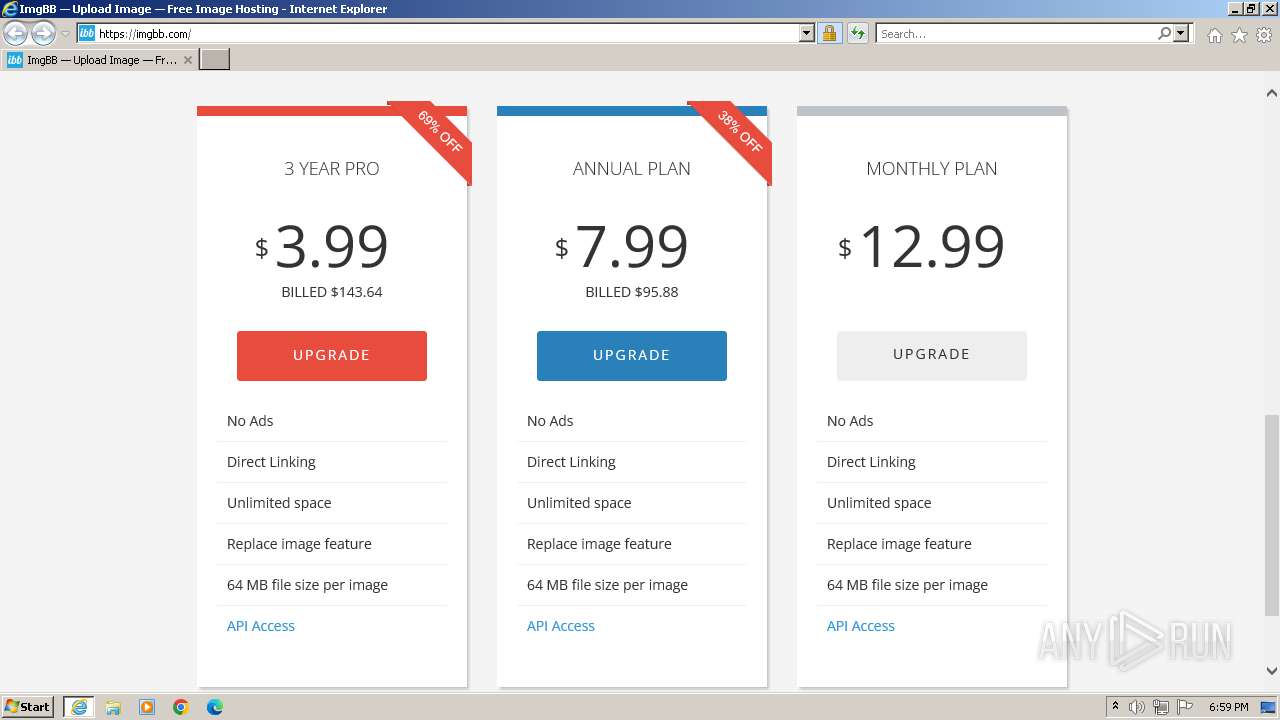
Task: Open File Explorer folder taskbar icon
Action: coord(113,707)
